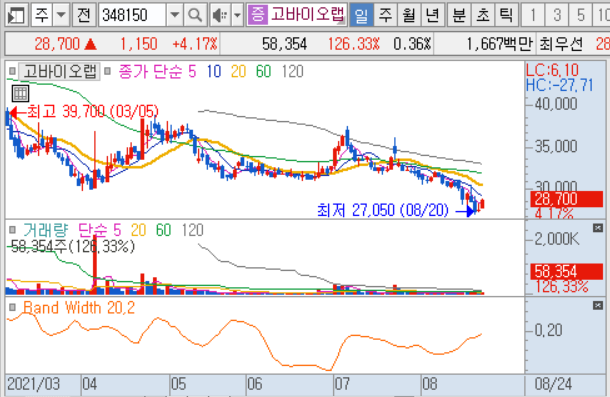
Task: Click the 08/24 current date label
Action: pos(553,384)
